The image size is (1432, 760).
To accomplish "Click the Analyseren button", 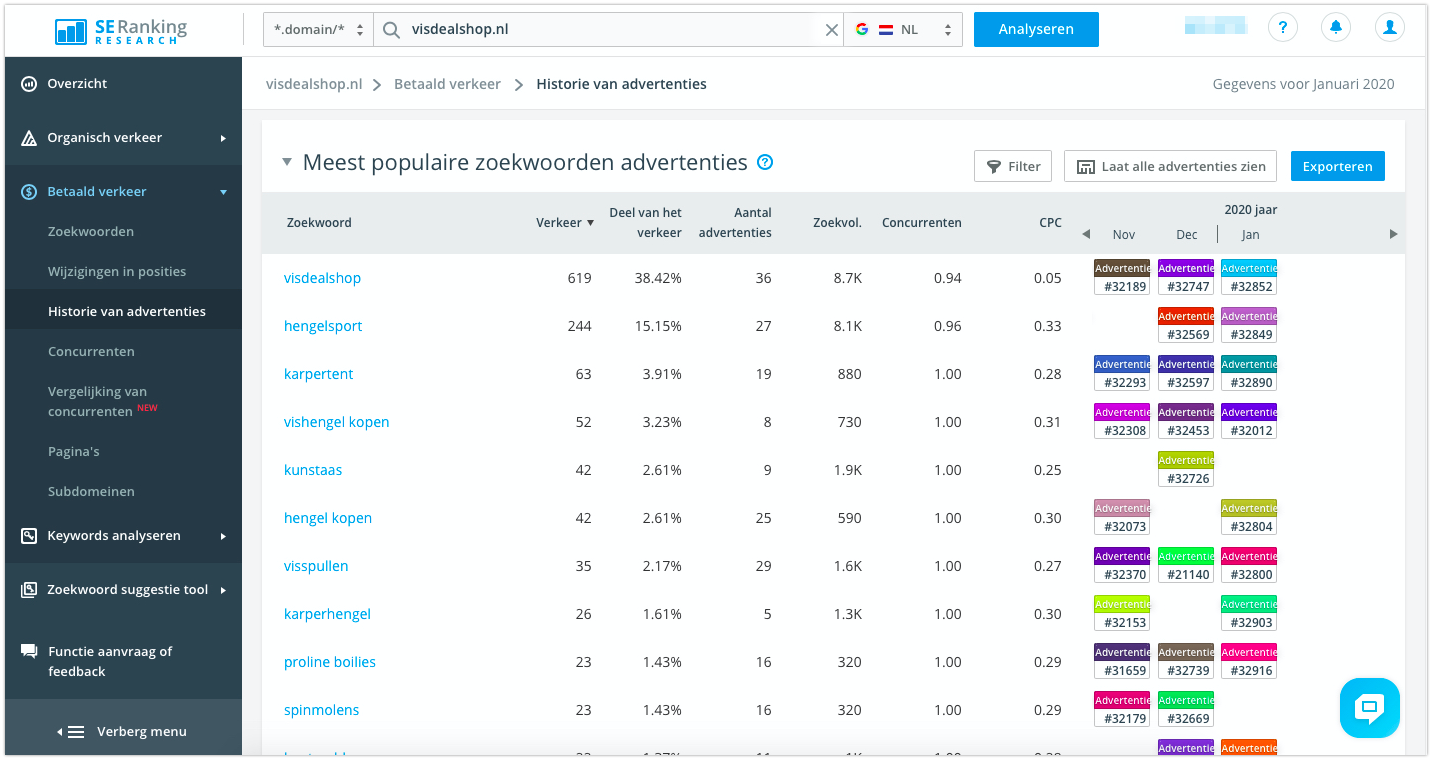I will (1035, 30).
